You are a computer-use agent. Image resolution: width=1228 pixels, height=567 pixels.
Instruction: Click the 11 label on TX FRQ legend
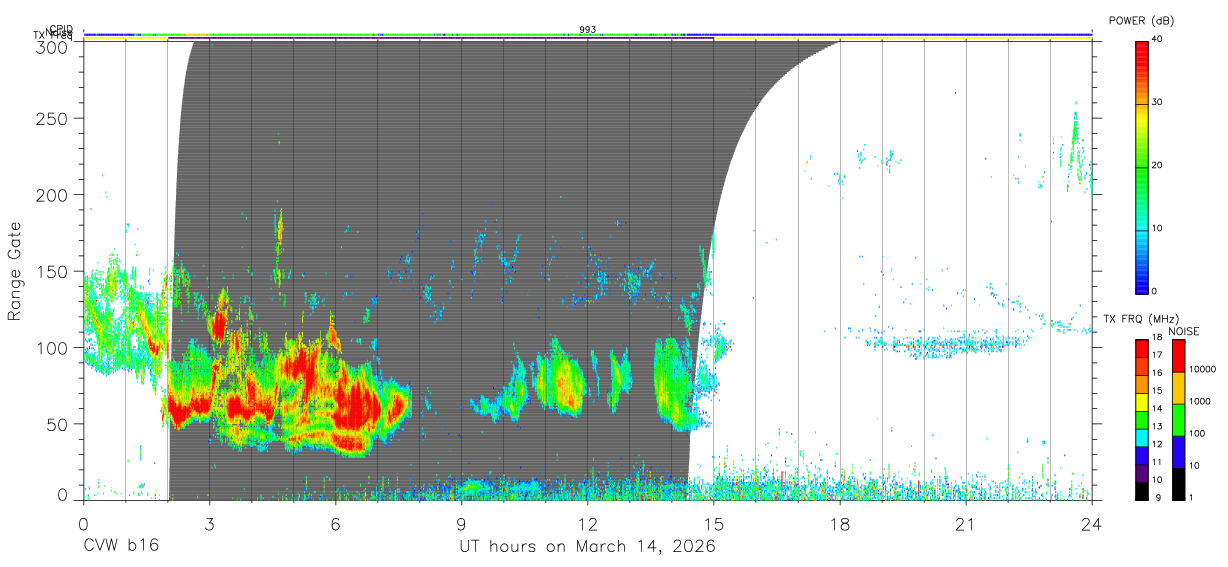coord(1156,462)
